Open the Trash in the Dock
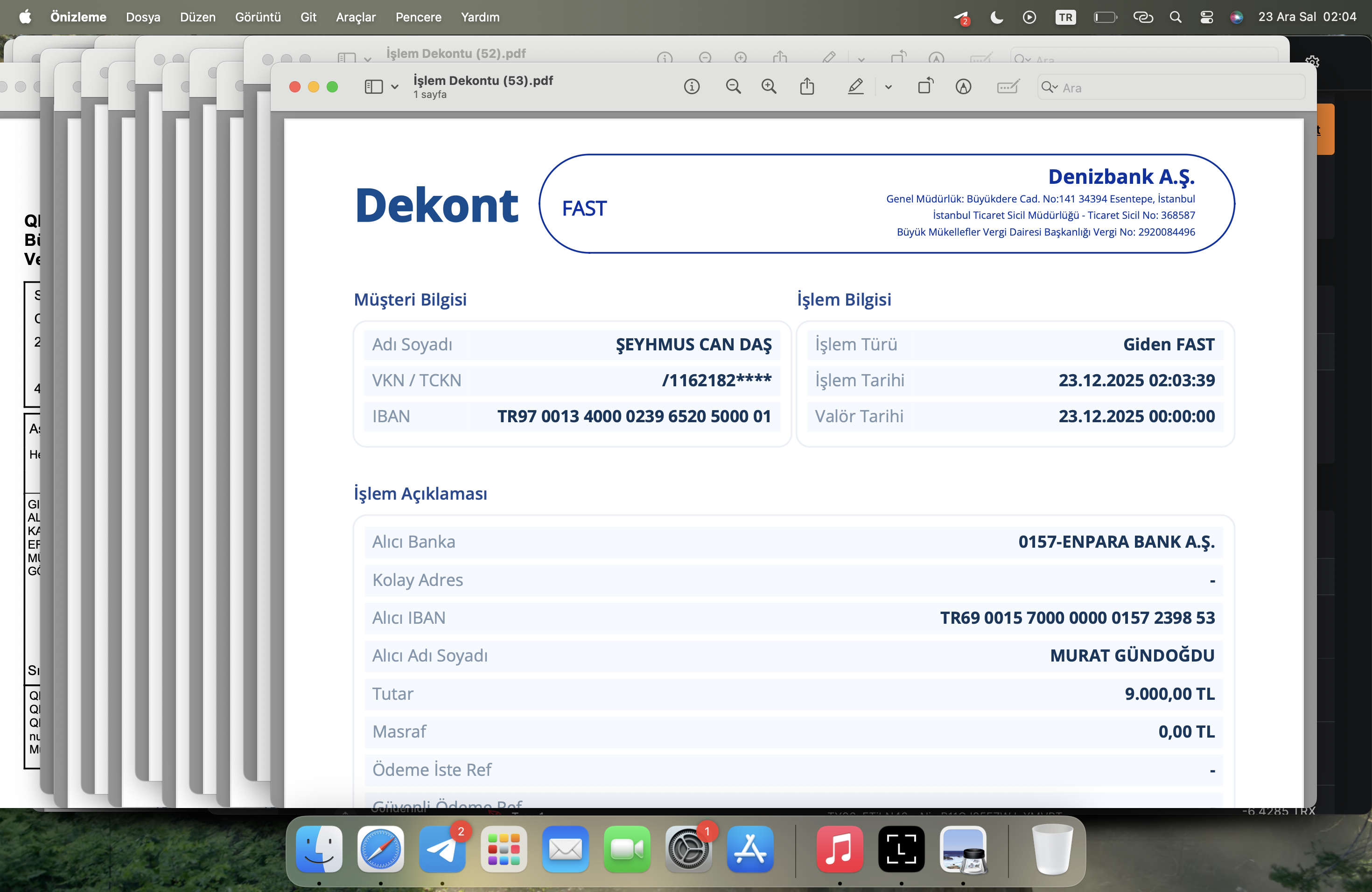Viewport: 1372px width, 892px height. point(1052,849)
